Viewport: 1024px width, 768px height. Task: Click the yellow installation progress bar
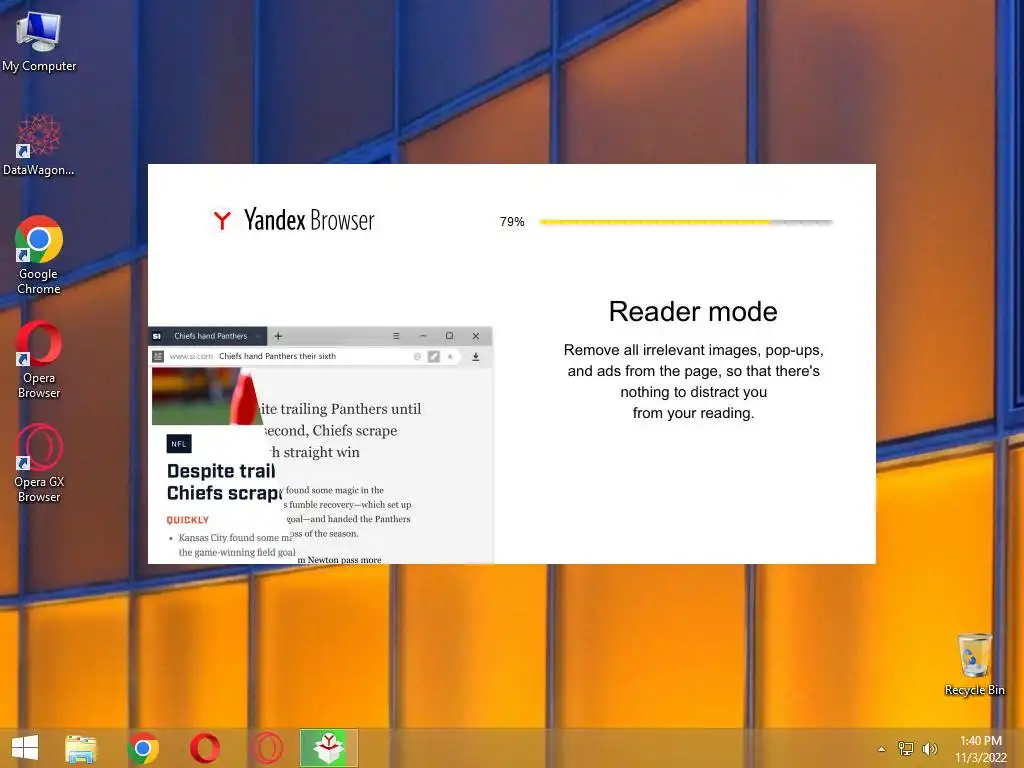click(x=686, y=222)
